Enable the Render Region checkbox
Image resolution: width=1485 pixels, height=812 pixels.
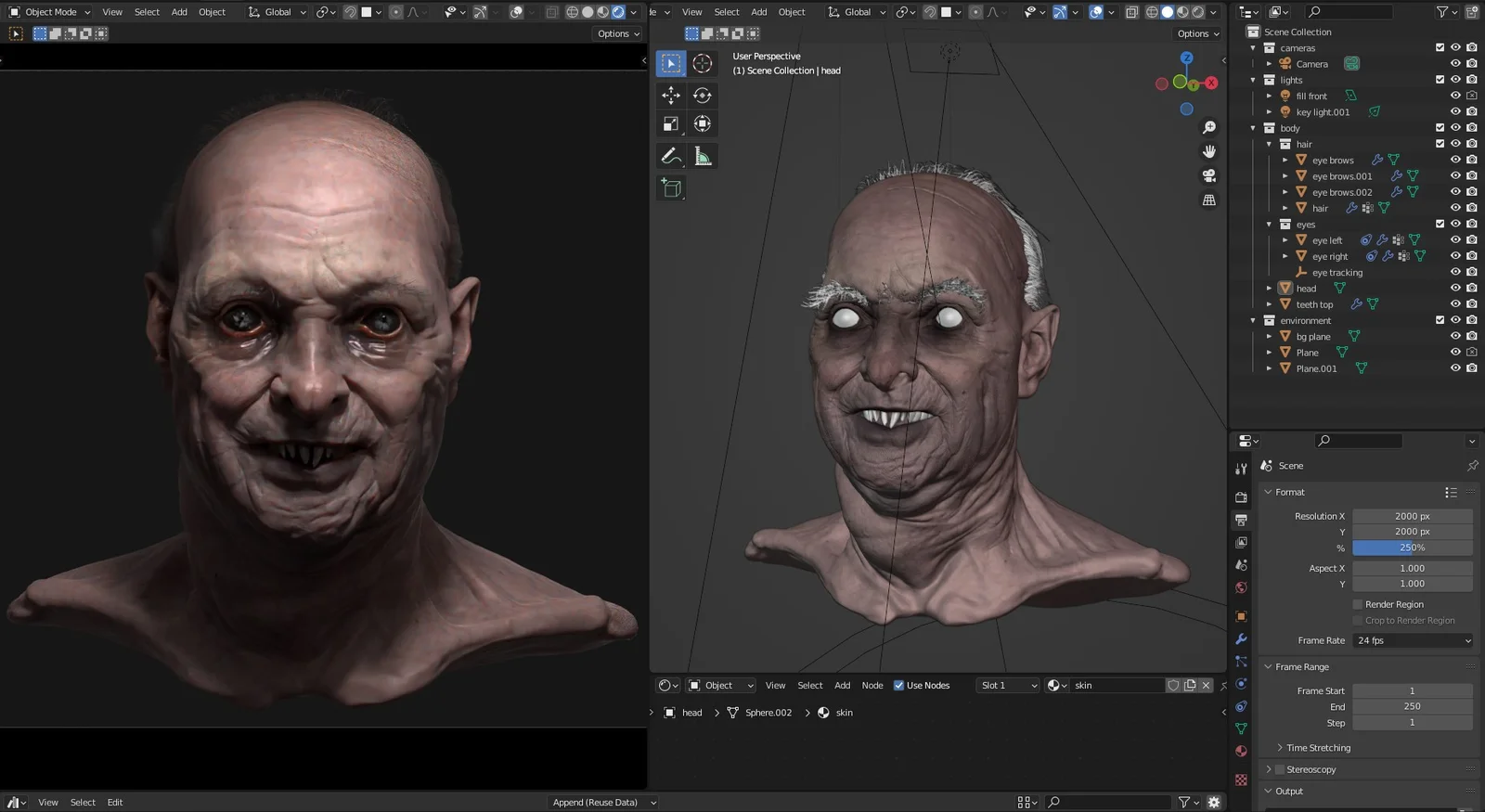pyautogui.click(x=1358, y=604)
